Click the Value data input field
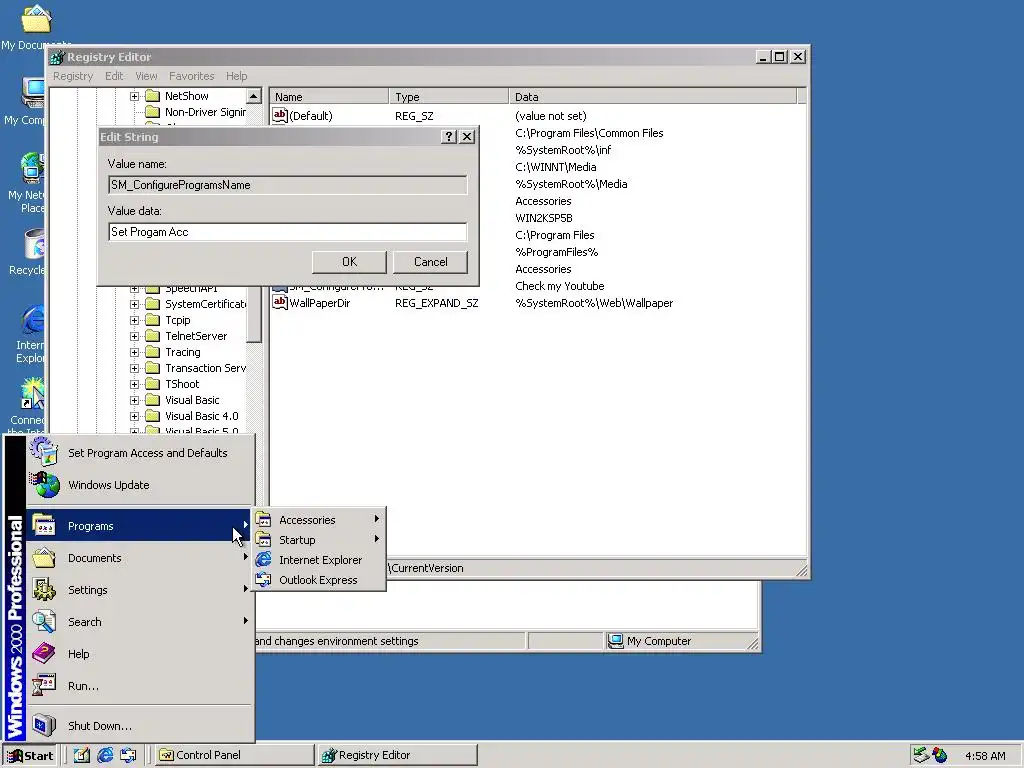The height and width of the screenshot is (768, 1024). (287, 232)
